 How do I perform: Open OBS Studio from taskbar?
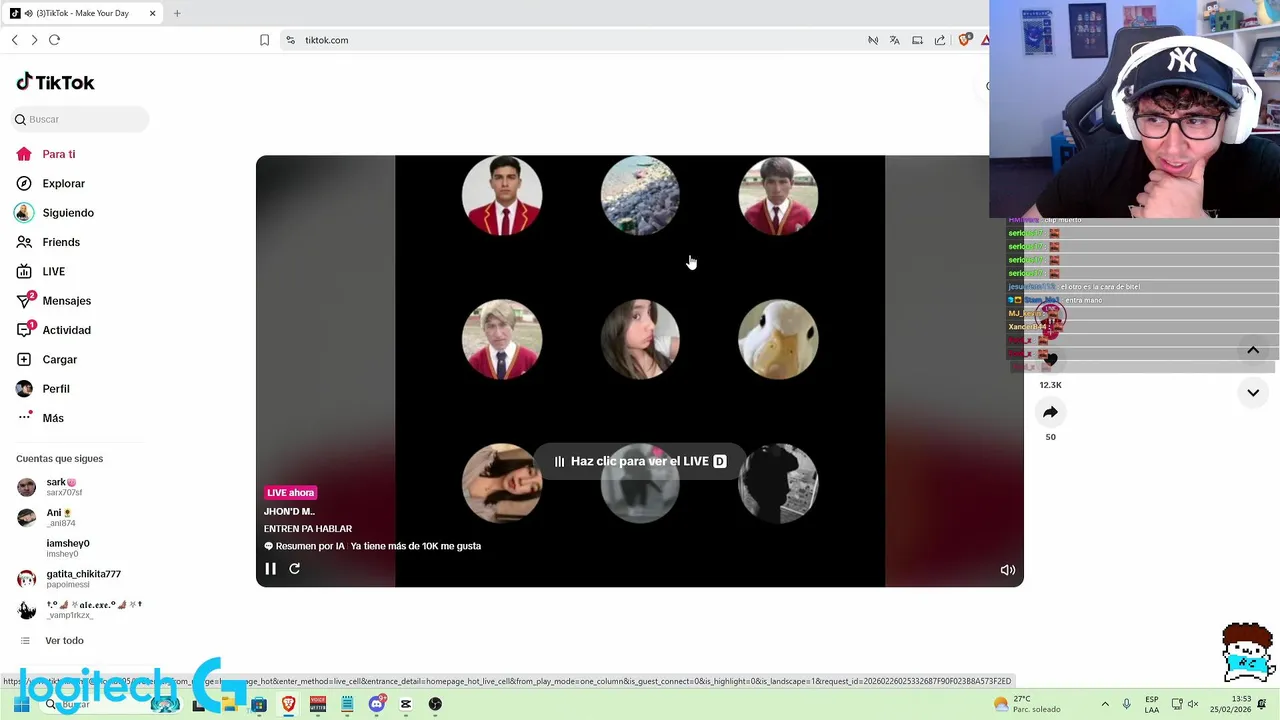(435, 704)
